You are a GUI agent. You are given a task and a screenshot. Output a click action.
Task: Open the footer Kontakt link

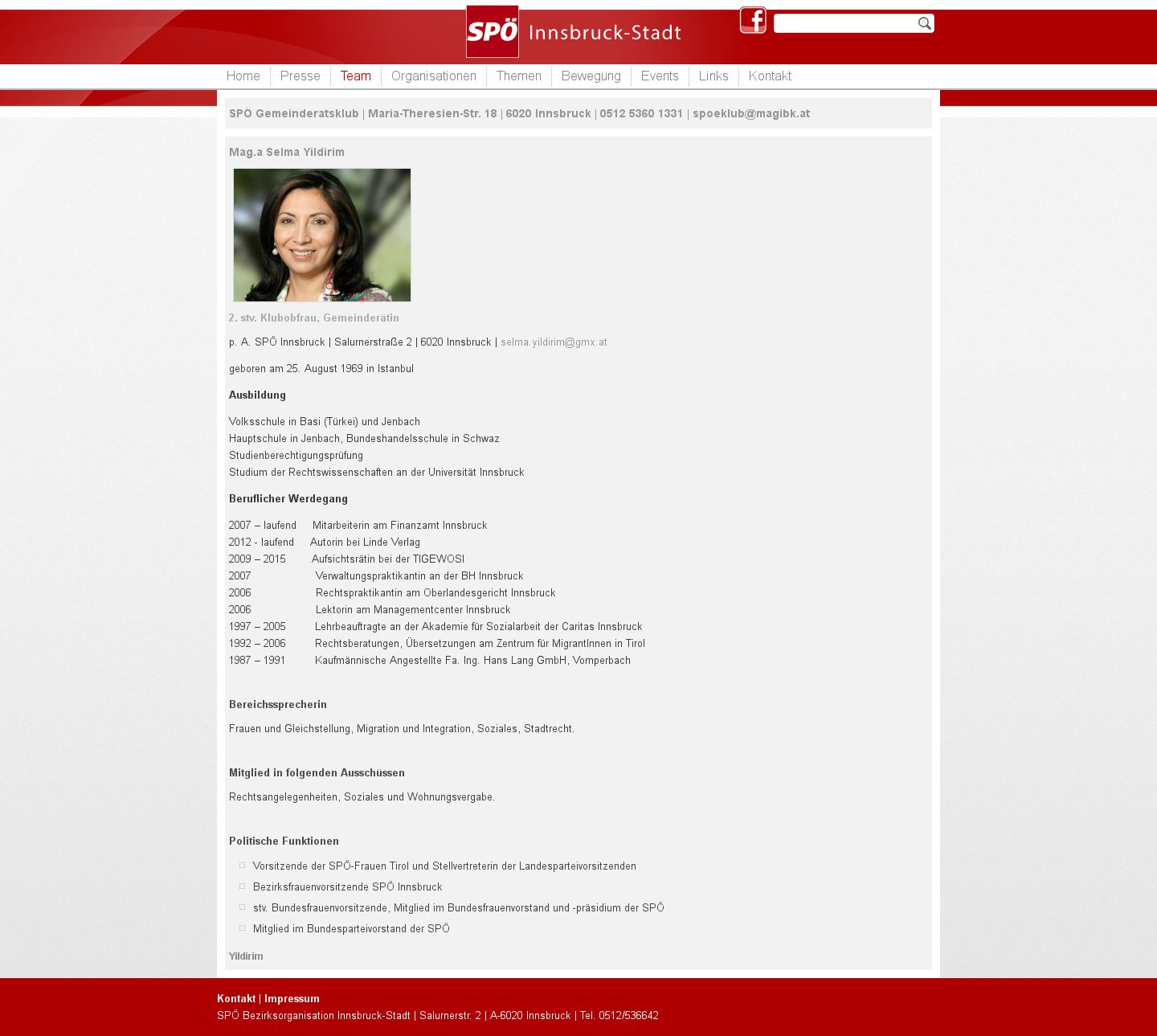coord(236,998)
